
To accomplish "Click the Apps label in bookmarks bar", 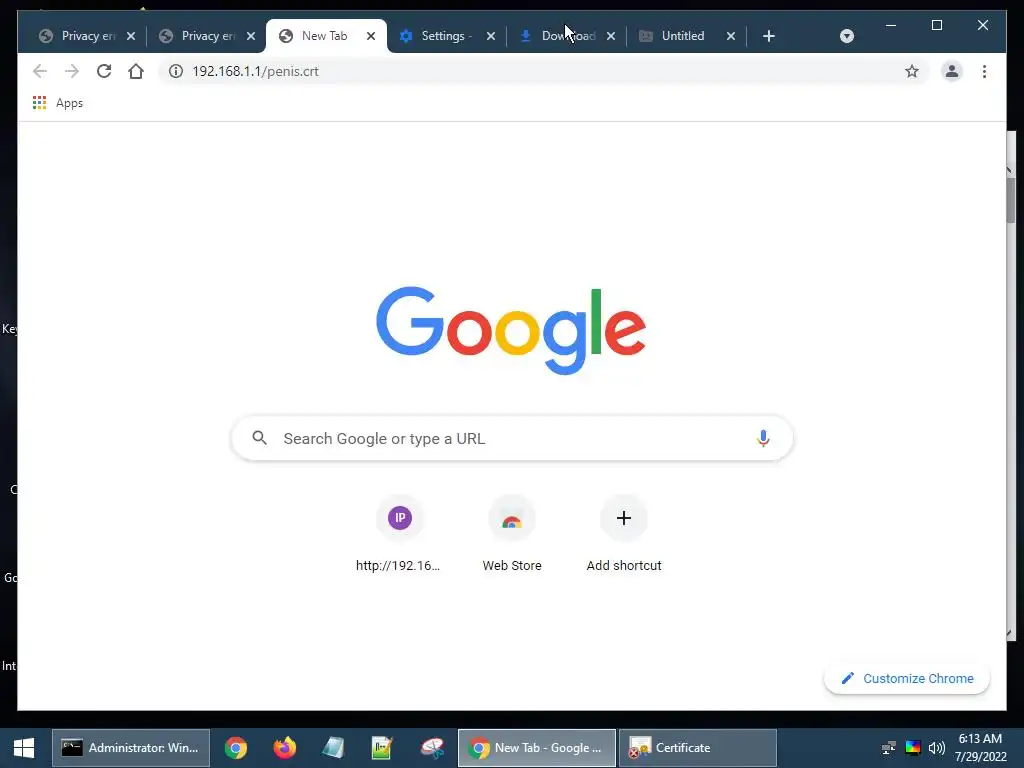I will tap(69, 103).
